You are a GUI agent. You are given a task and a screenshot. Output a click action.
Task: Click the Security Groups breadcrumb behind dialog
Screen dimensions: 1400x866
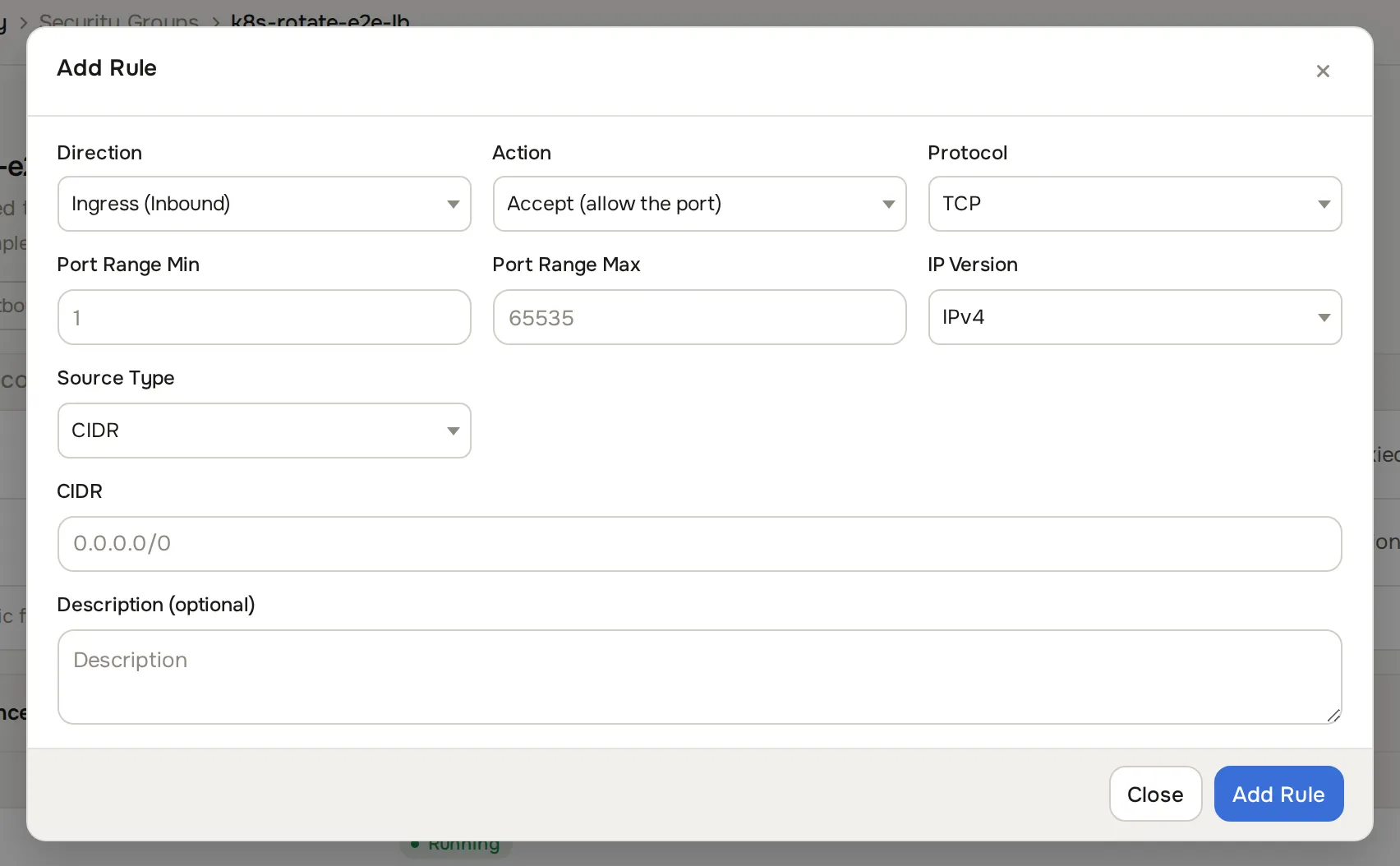click(x=119, y=20)
